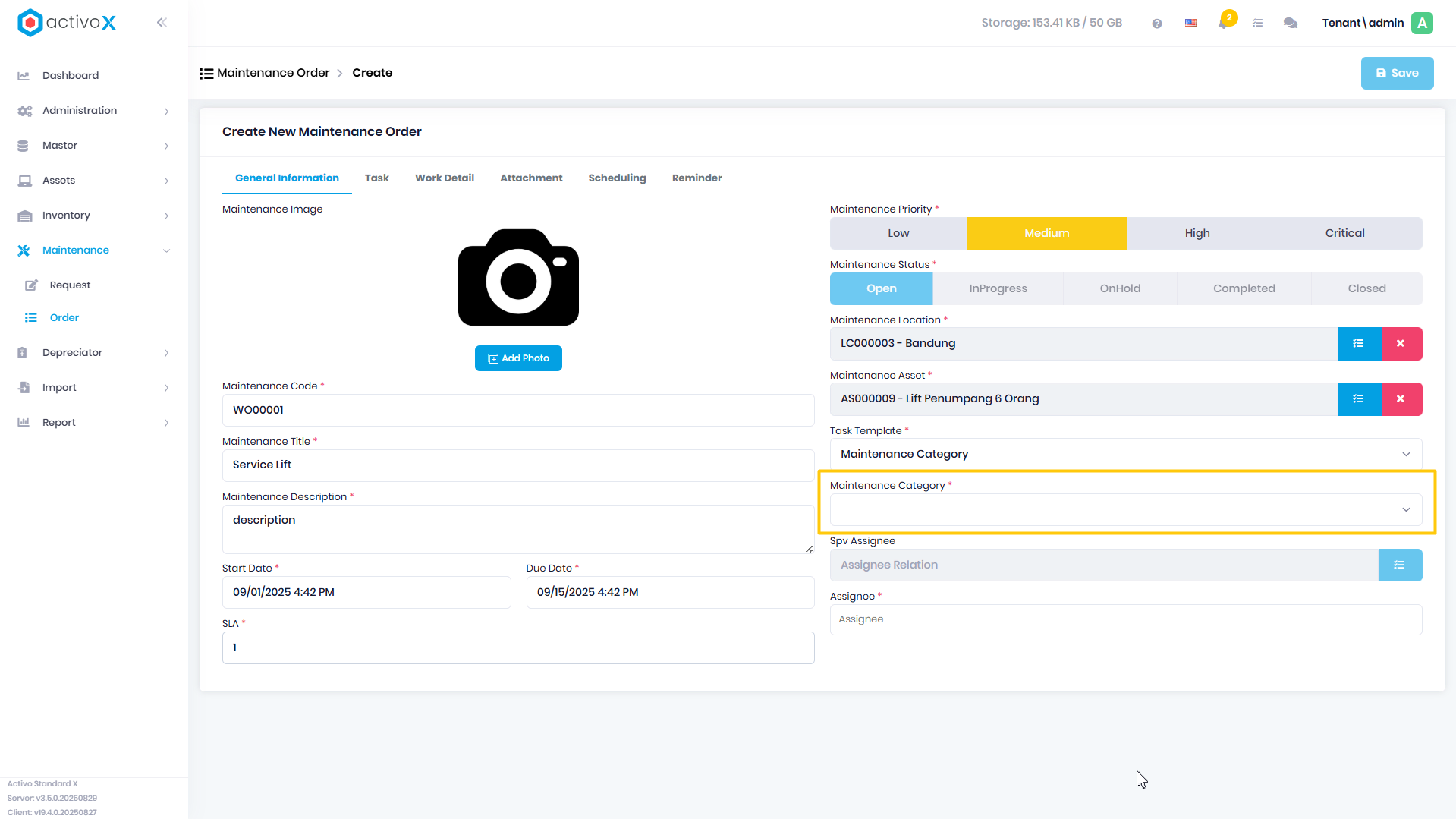Set priority to Low
This screenshot has width=1456, height=819.
(x=898, y=234)
